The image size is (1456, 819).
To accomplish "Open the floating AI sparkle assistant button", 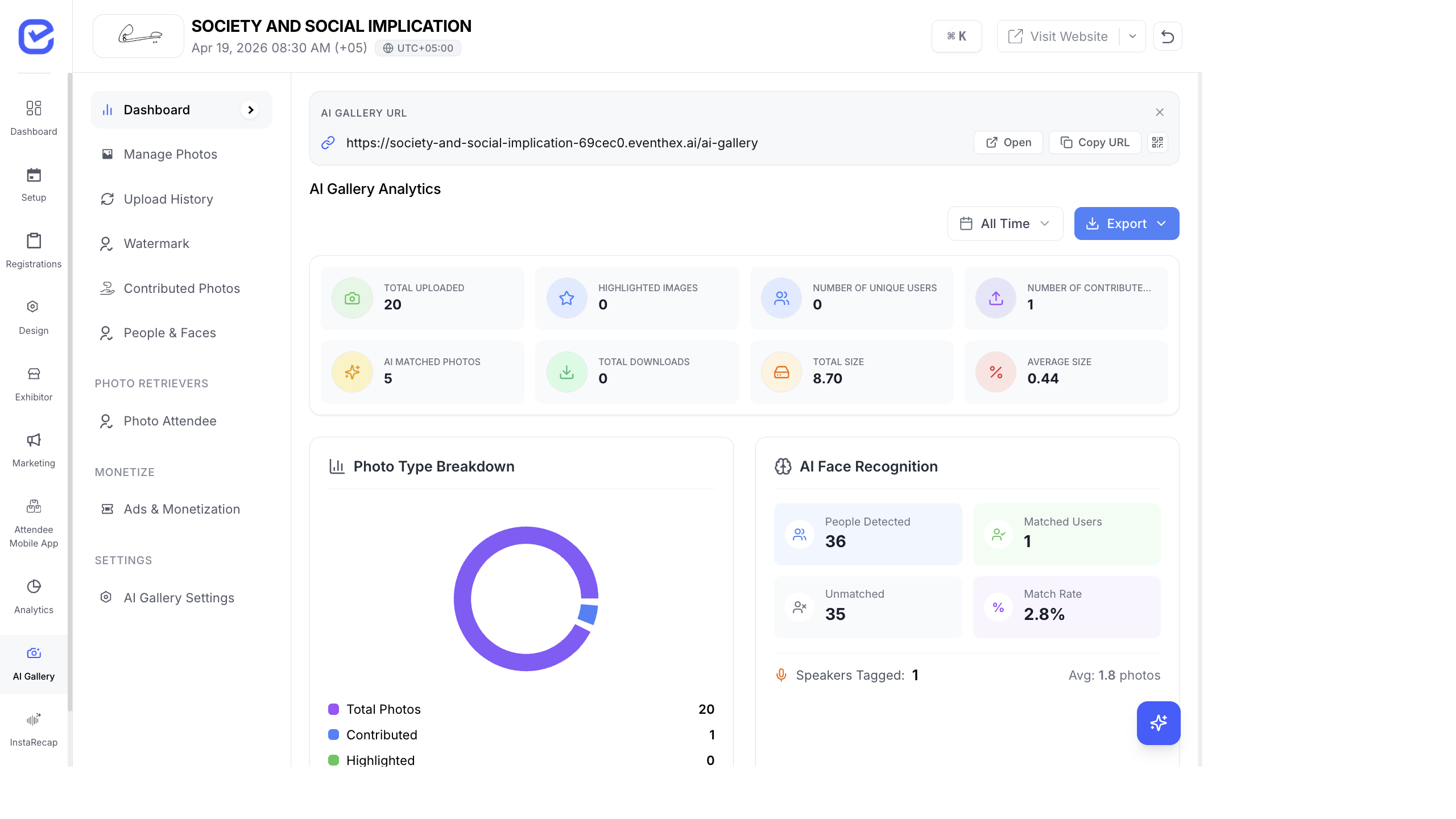I will (x=1159, y=723).
